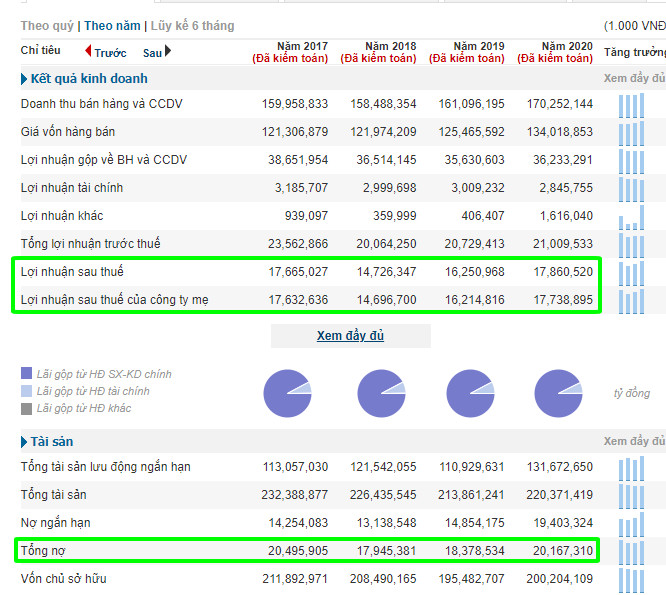Click the value 170,252,144
The image size is (666, 595).
tap(560, 104)
